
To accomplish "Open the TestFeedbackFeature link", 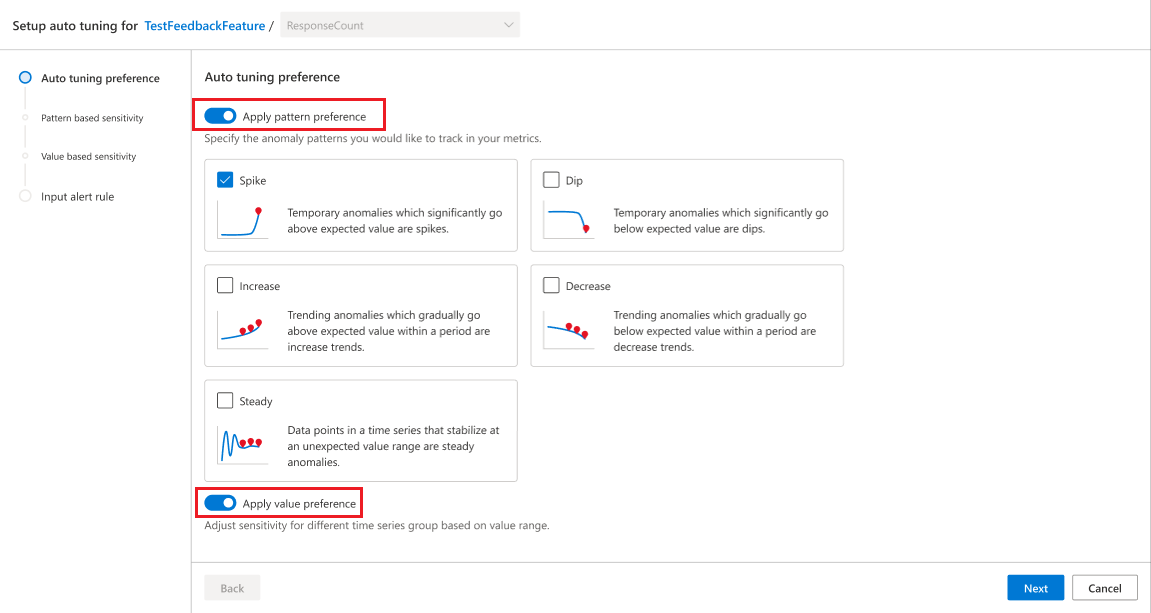I will [205, 26].
